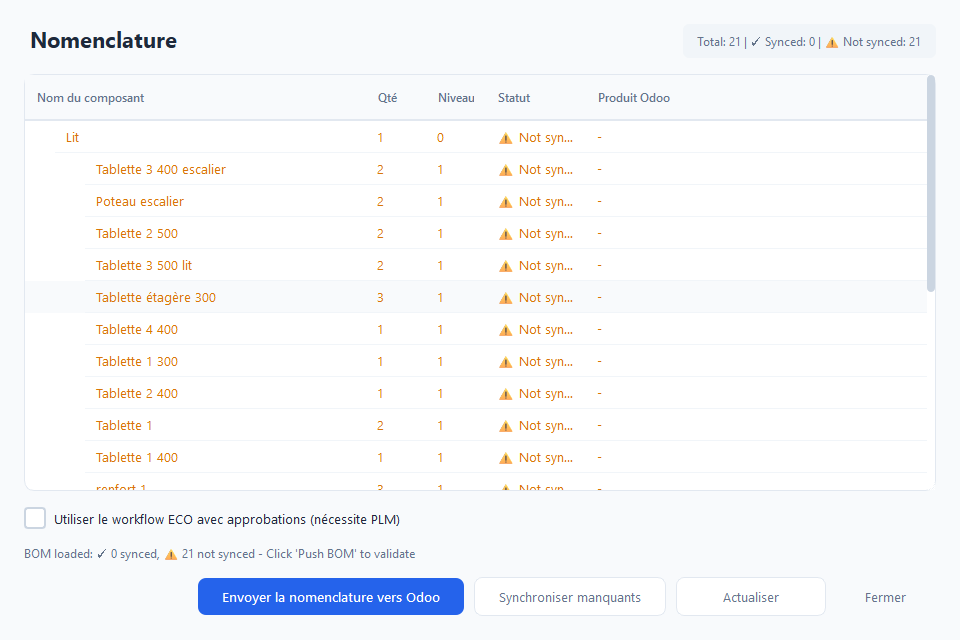Click the 'Synced: 0' summary text
Image resolution: width=960 pixels, height=640 pixels.
[x=790, y=42]
